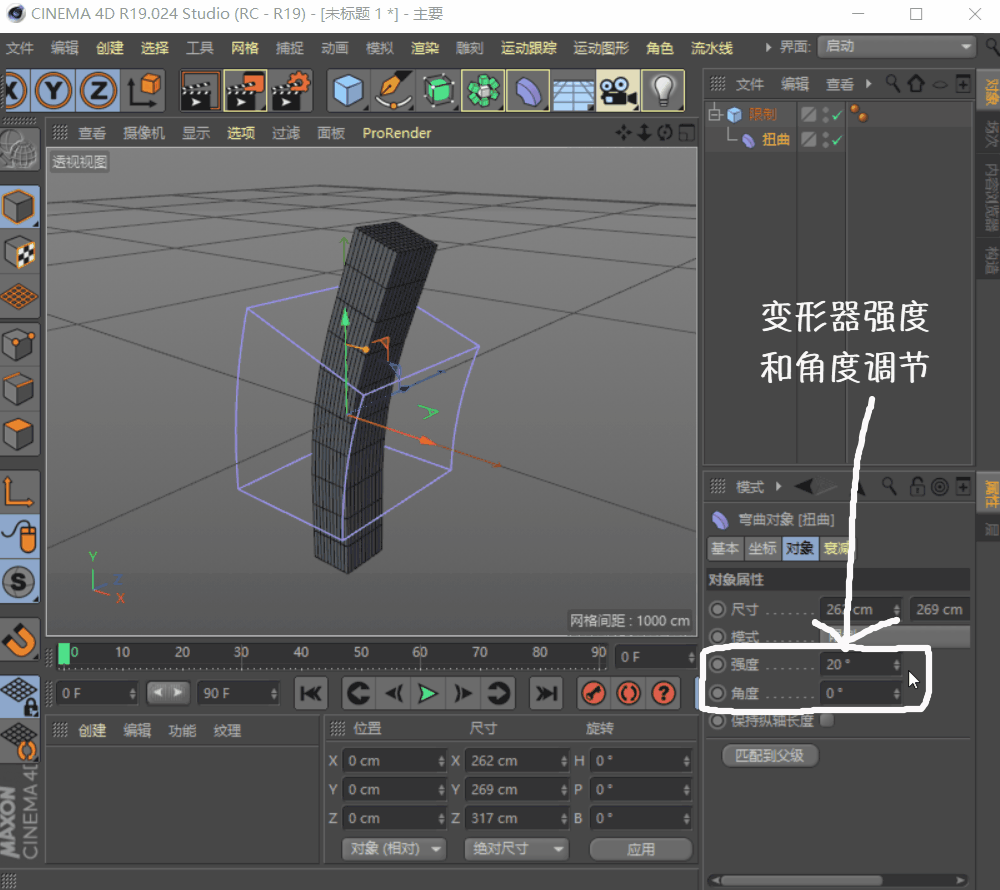Open the 运动图形 menu

click(x=600, y=48)
